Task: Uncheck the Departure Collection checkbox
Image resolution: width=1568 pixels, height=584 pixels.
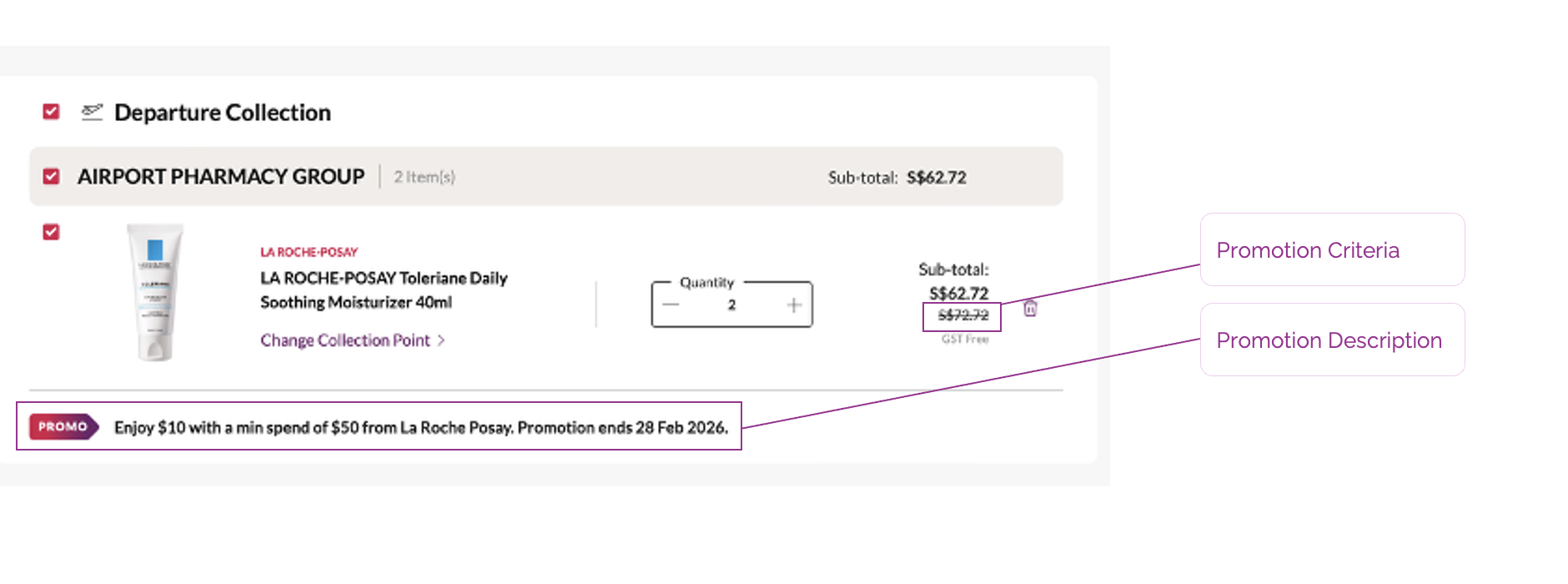Action: [x=52, y=112]
